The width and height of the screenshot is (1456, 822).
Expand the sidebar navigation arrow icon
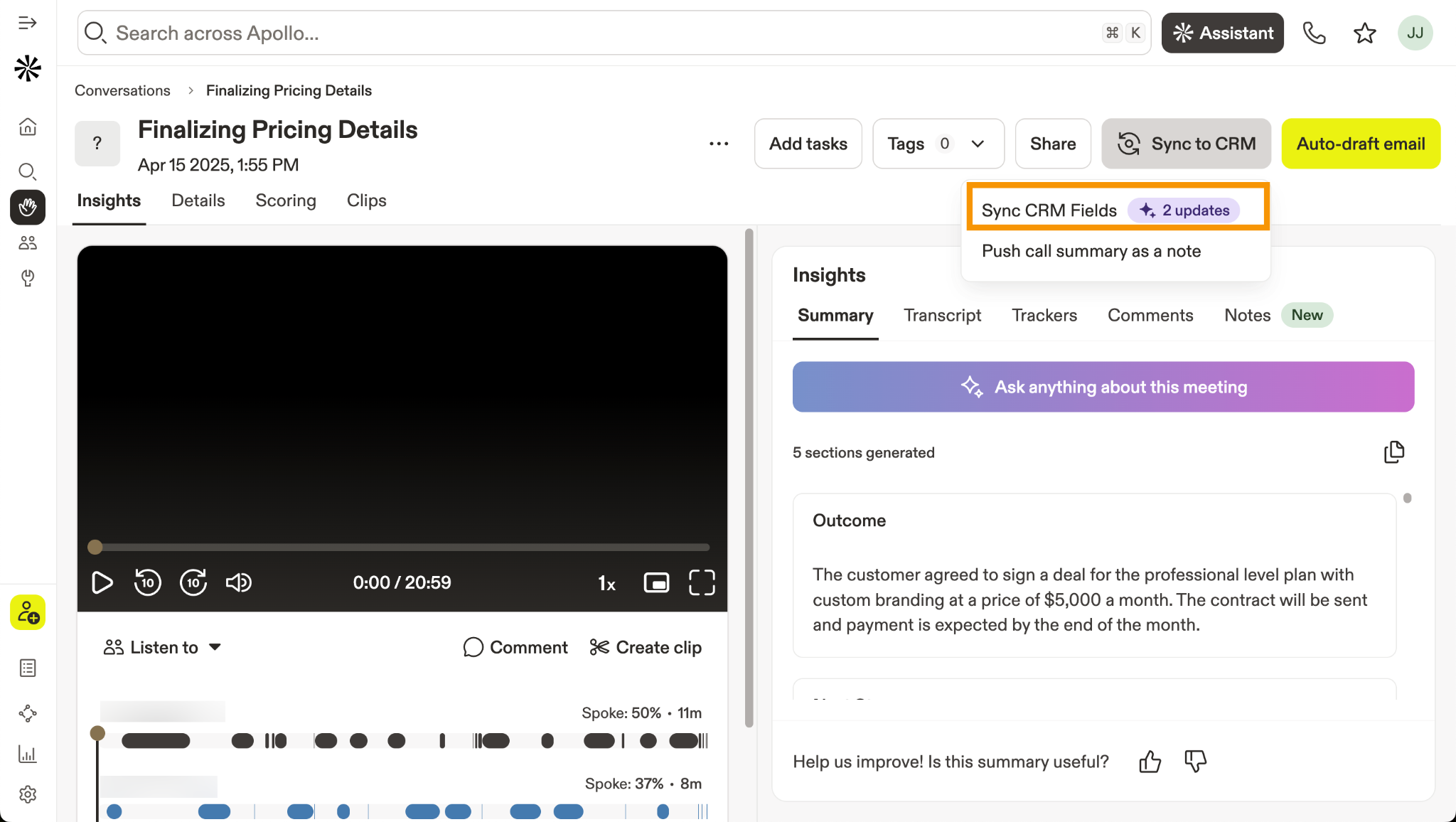[x=28, y=23]
